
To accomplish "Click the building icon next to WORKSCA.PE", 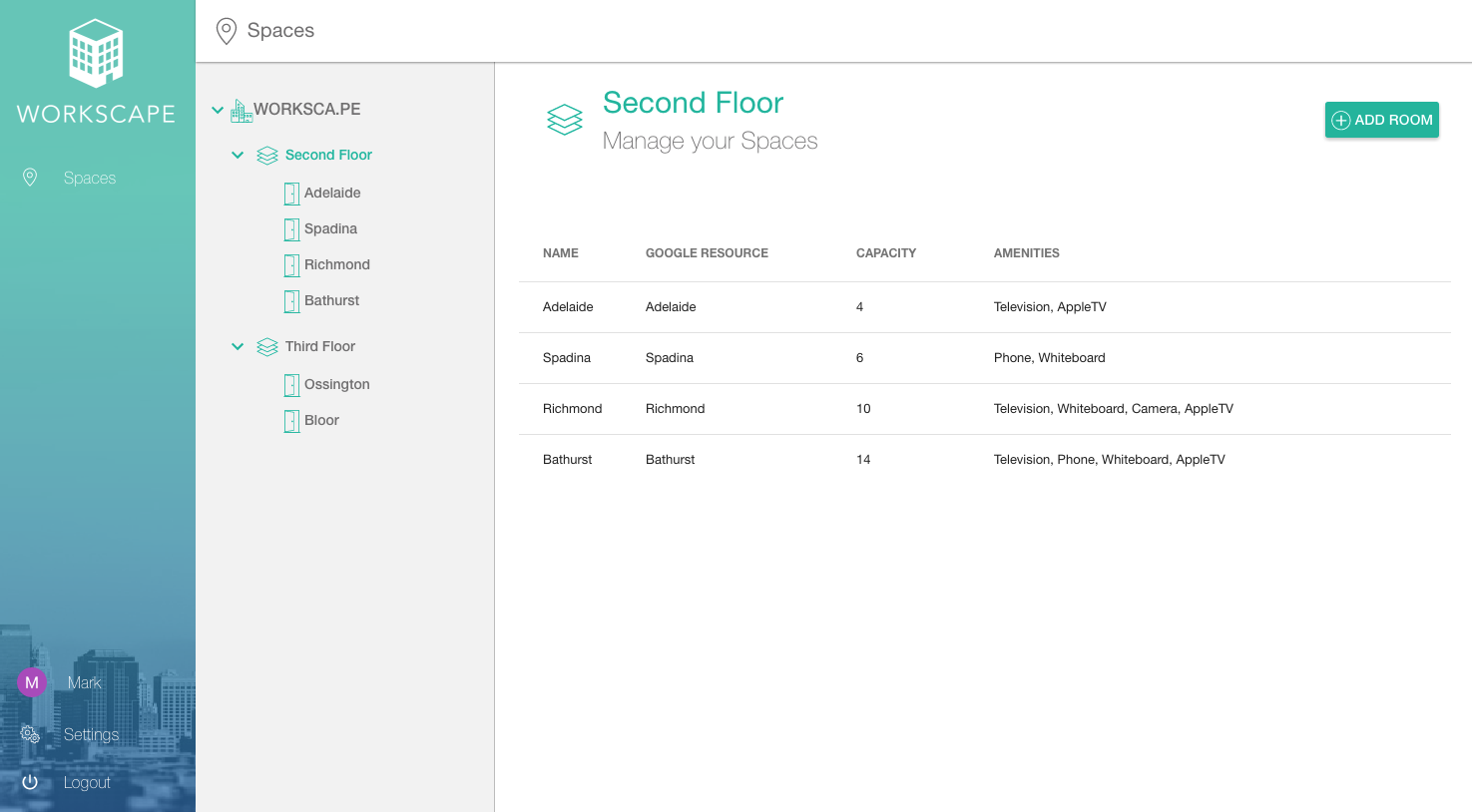I will (241, 110).
